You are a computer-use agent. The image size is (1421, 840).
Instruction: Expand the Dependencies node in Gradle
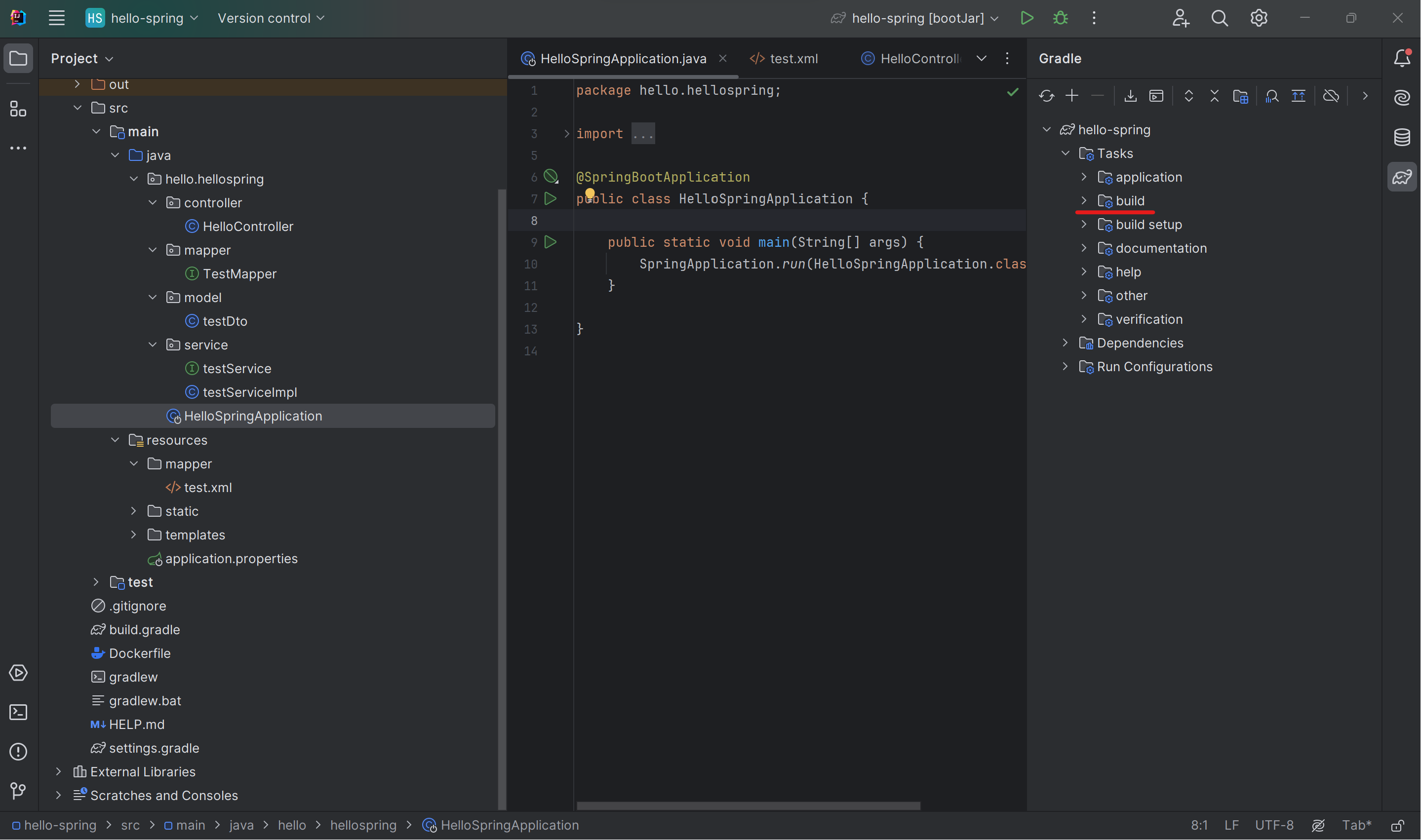point(1065,343)
